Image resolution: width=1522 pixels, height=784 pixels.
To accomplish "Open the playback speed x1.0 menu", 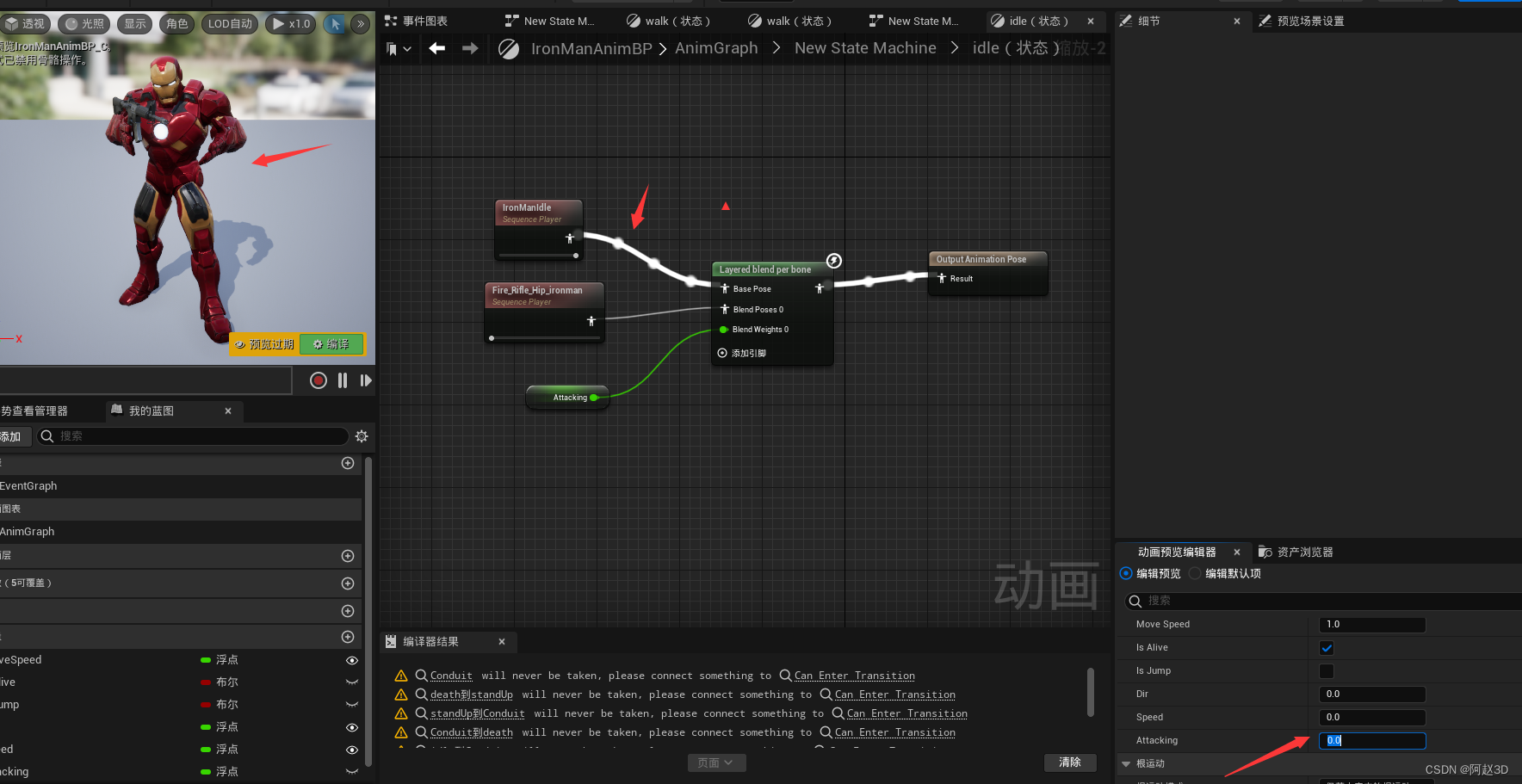I will (291, 24).
